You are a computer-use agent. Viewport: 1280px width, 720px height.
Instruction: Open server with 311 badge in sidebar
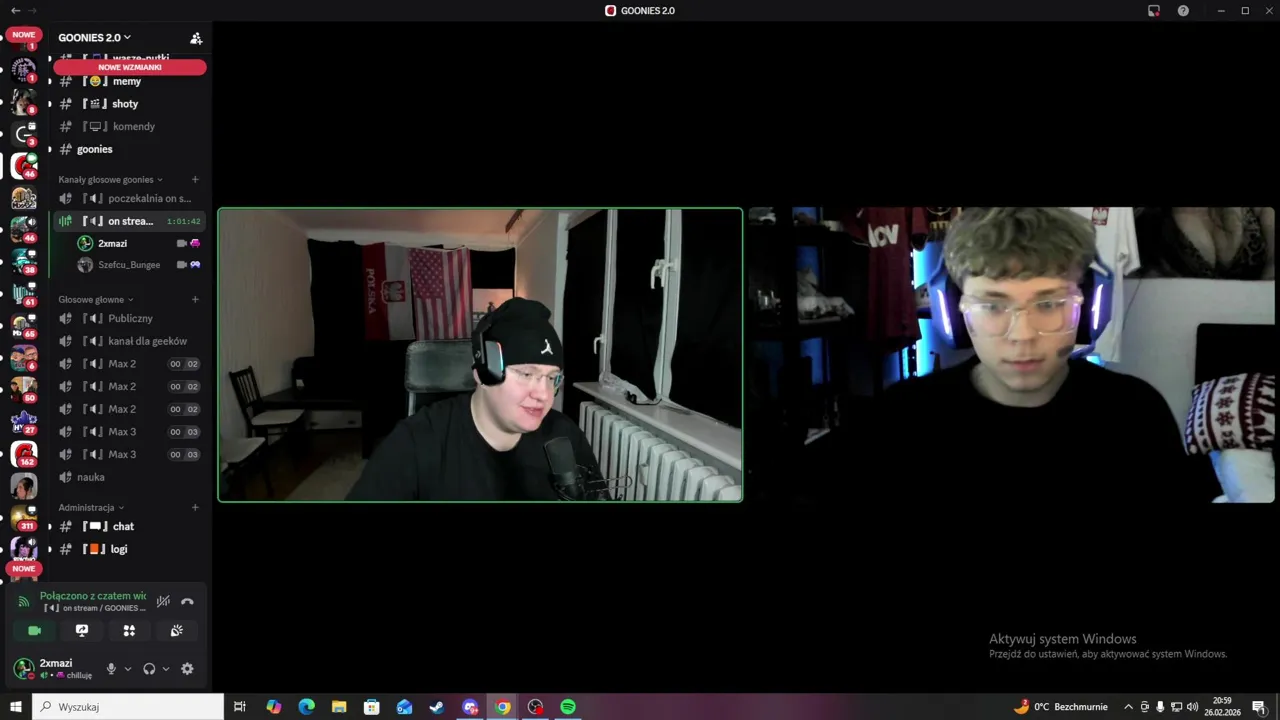pyautogui.click(x=24, y=518)
